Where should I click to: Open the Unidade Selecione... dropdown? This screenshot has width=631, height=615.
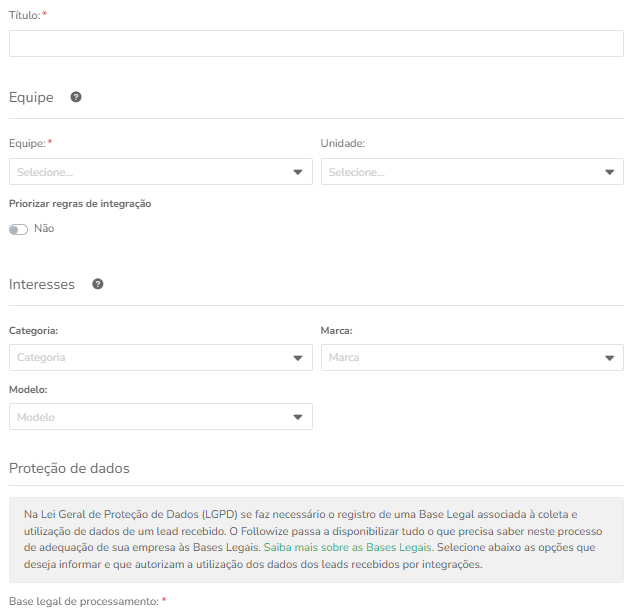point(472,172)
